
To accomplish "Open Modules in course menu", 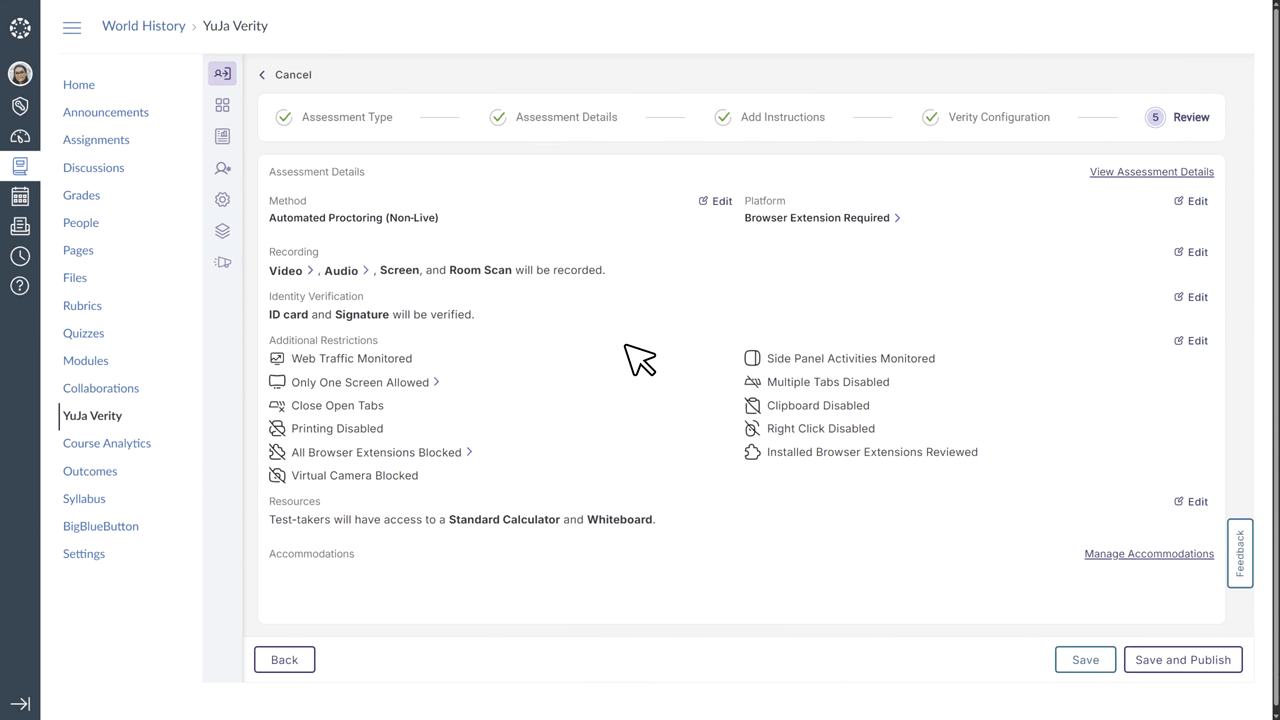I will (x=85, y=361).
